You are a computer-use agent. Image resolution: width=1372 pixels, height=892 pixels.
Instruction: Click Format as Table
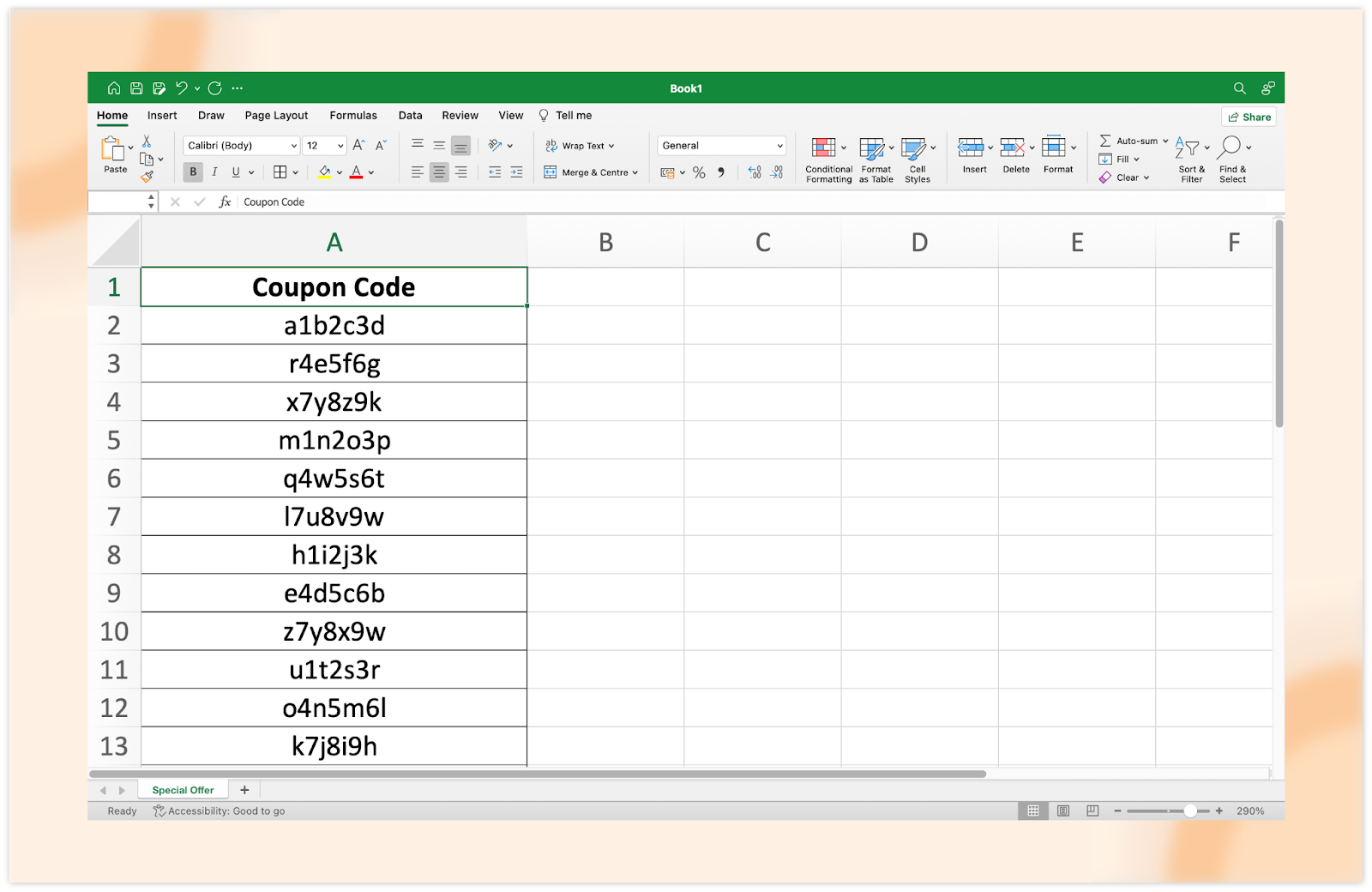point(876,160)
